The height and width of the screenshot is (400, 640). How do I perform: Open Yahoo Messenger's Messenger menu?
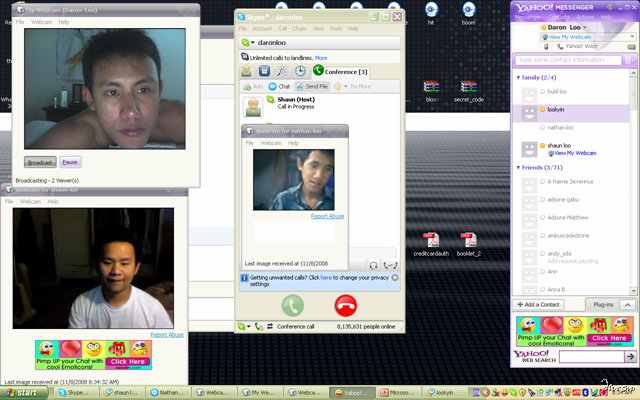[x=527, y=17]
